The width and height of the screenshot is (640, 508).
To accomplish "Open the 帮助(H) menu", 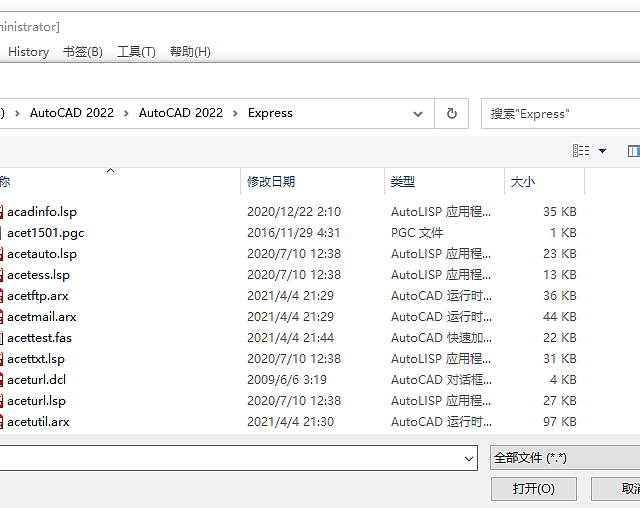I will [x=190, y=52].
